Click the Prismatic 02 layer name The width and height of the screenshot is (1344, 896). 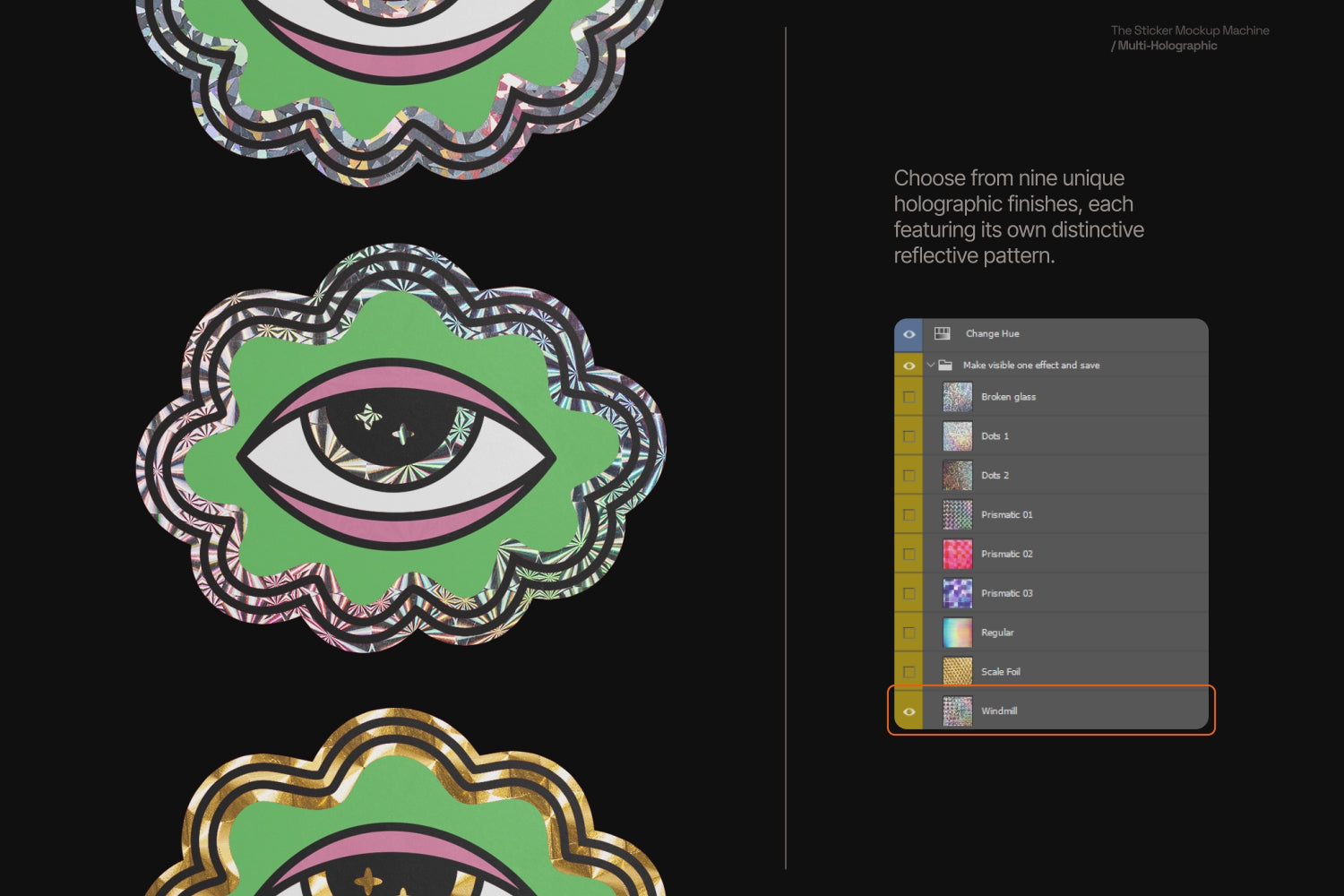coord(1007,555)
